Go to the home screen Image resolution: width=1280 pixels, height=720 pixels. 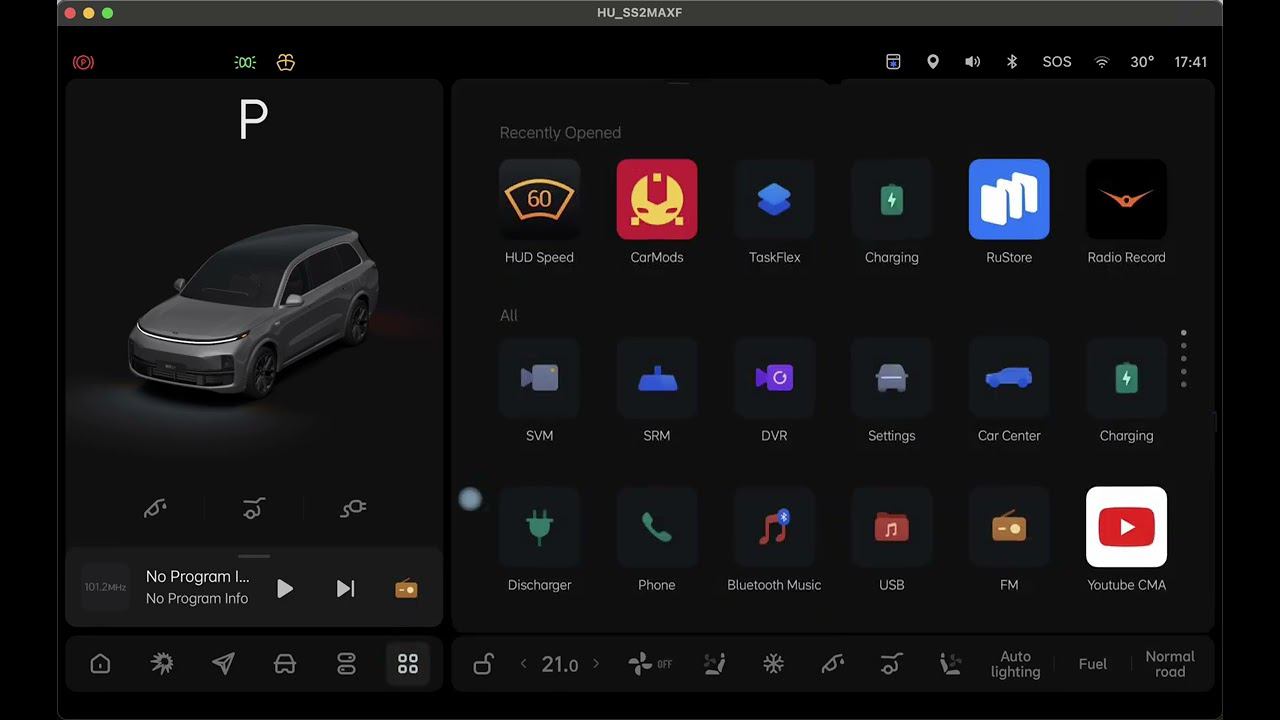coord(100,664)
